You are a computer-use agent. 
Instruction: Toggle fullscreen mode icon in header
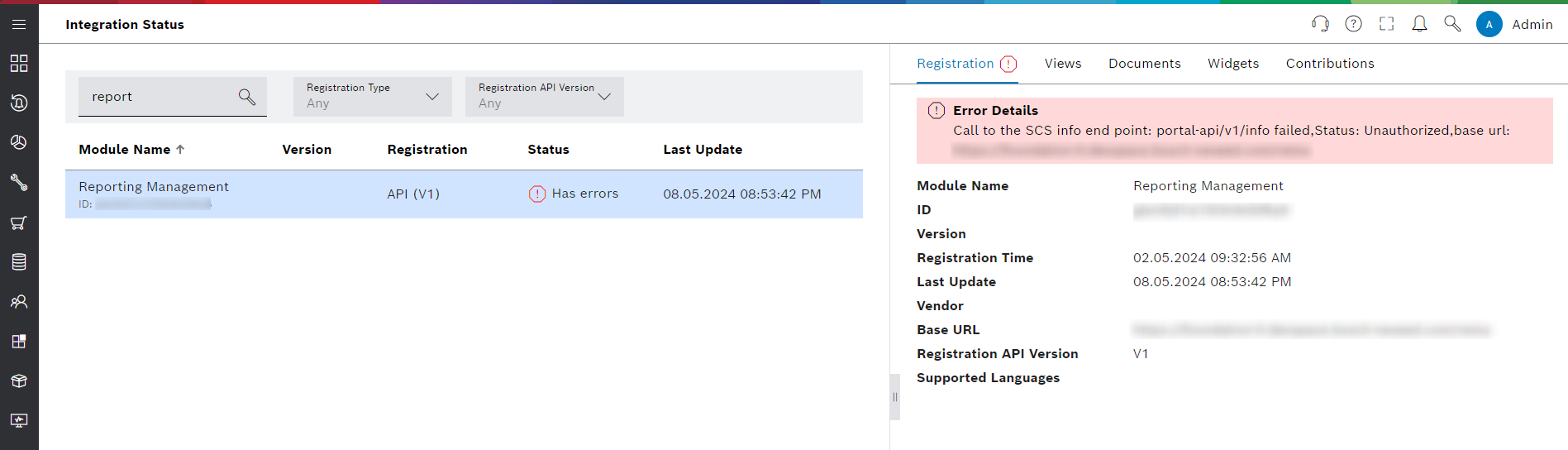(x=1386, y=24)
